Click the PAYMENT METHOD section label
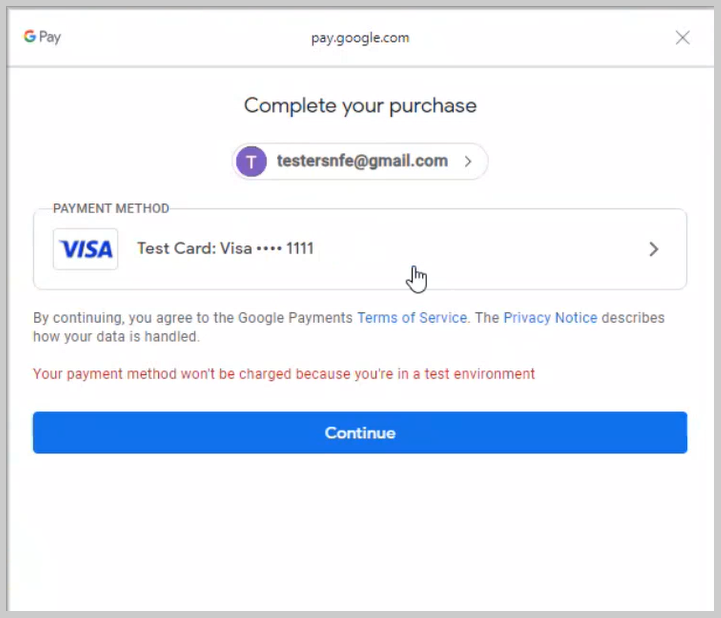The width and height of the screenshot is (721, 618). pos(111,209)
